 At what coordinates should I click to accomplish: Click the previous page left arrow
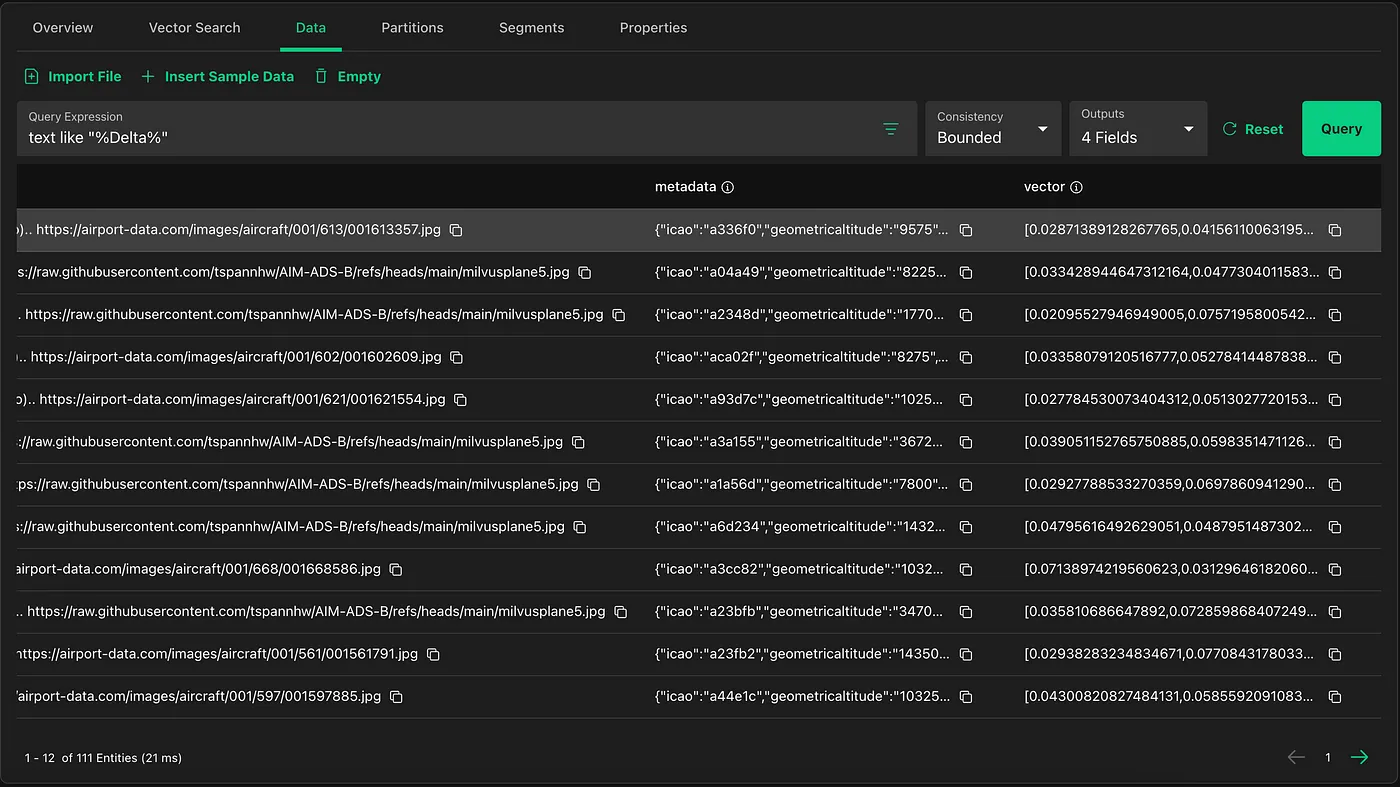coord(1296,757)
